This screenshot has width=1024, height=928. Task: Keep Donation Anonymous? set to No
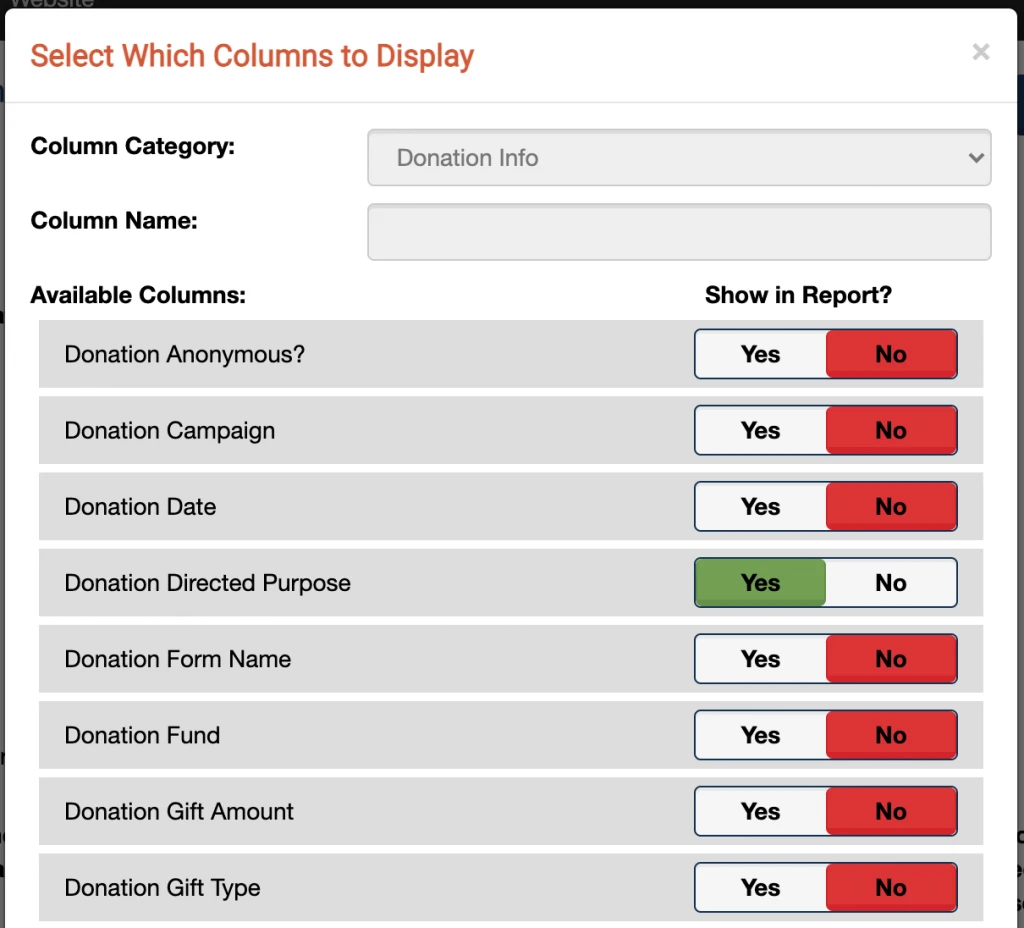pyautogui.click(x=890, y=354)
